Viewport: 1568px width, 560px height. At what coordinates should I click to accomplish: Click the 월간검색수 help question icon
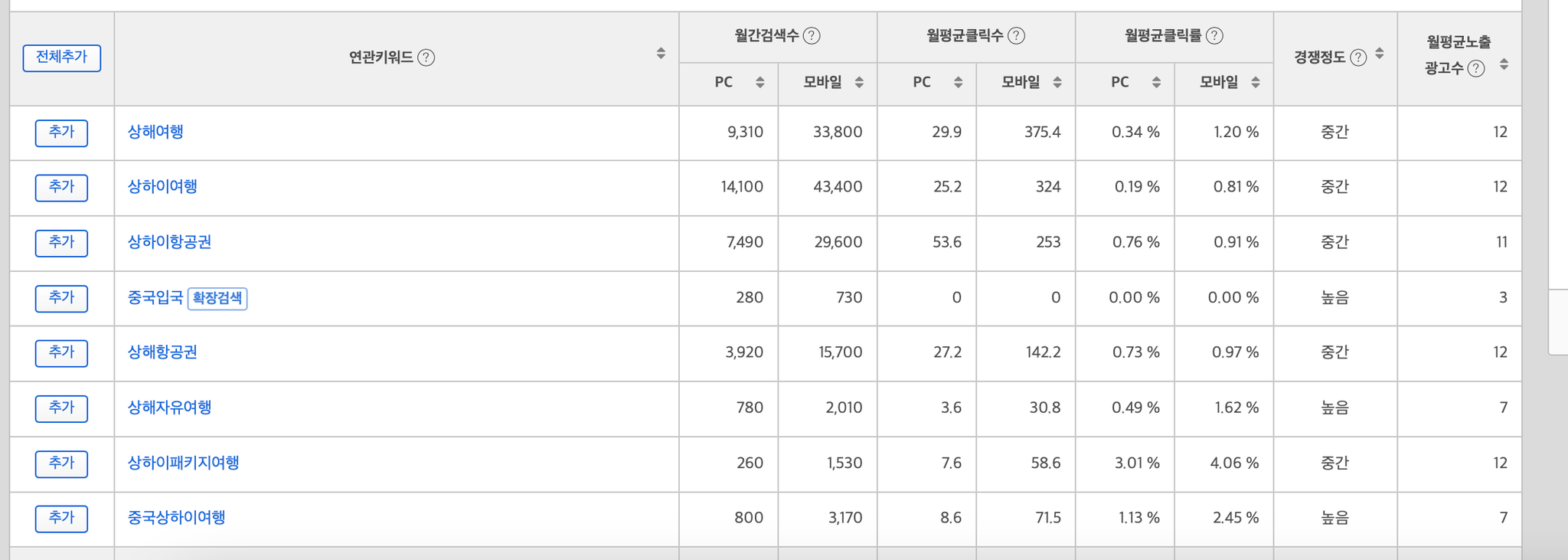pyautogui.click(x=812, y=35)
